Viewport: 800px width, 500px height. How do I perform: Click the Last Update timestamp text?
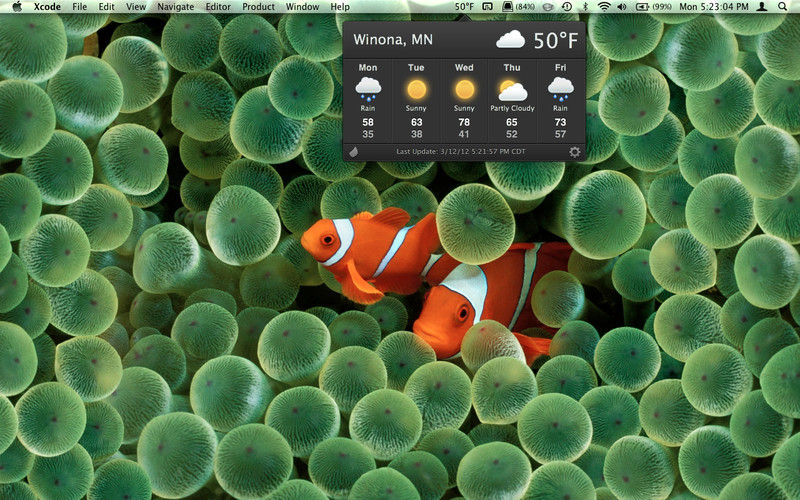coord(461,152)
